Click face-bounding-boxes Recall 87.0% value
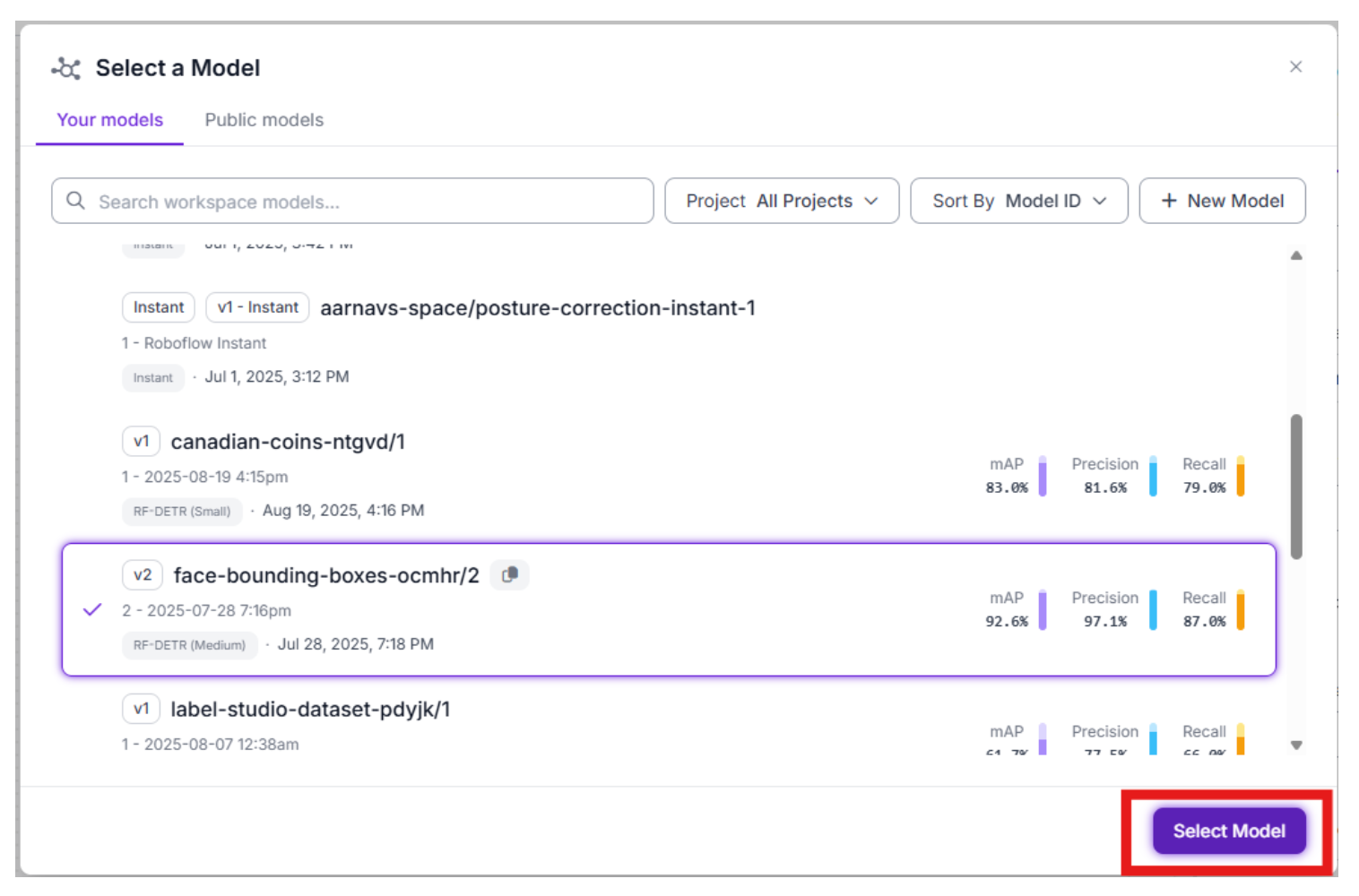 click(1204, 621)
